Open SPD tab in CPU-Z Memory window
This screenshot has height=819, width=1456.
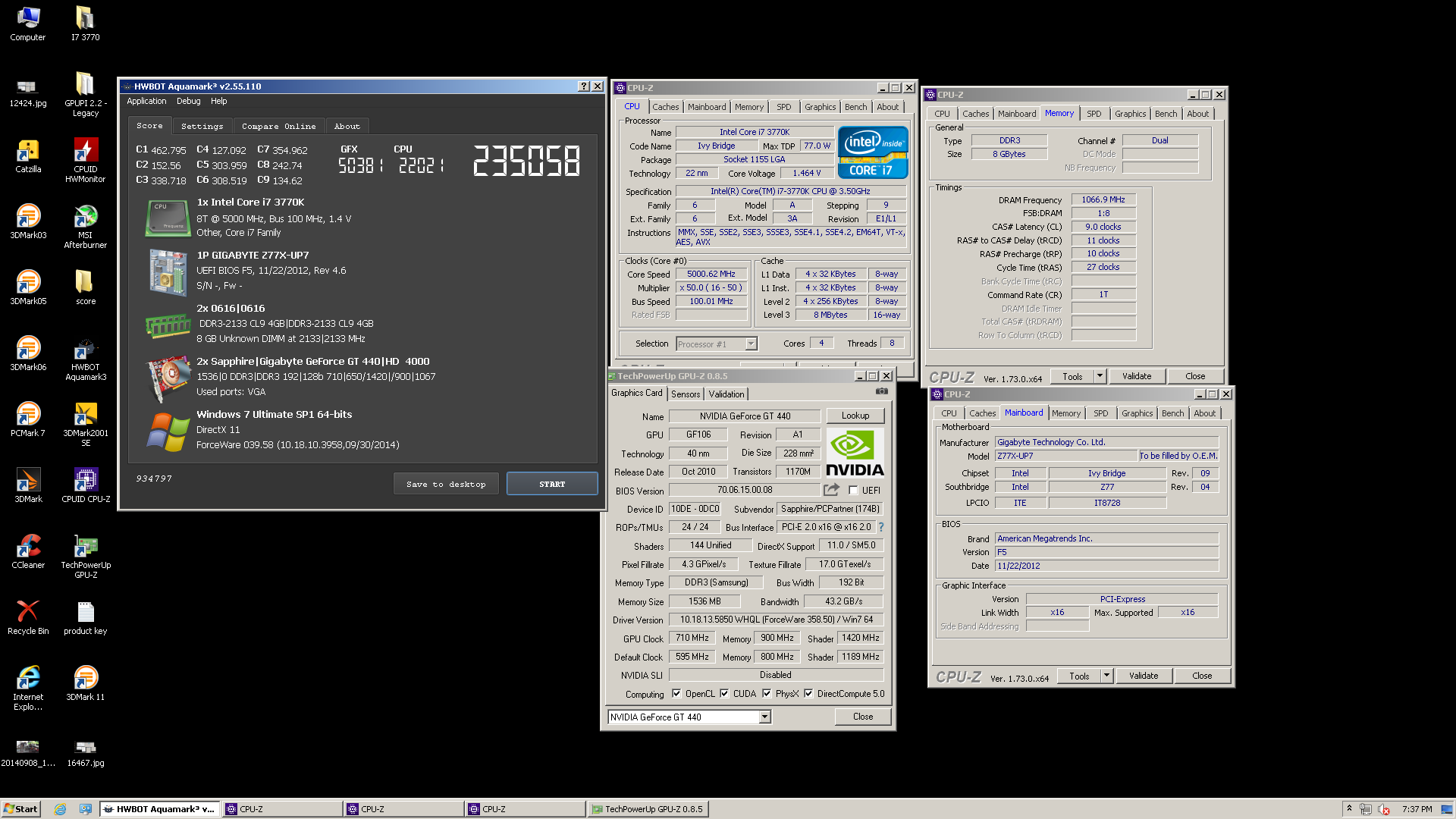pos(1094,114)
